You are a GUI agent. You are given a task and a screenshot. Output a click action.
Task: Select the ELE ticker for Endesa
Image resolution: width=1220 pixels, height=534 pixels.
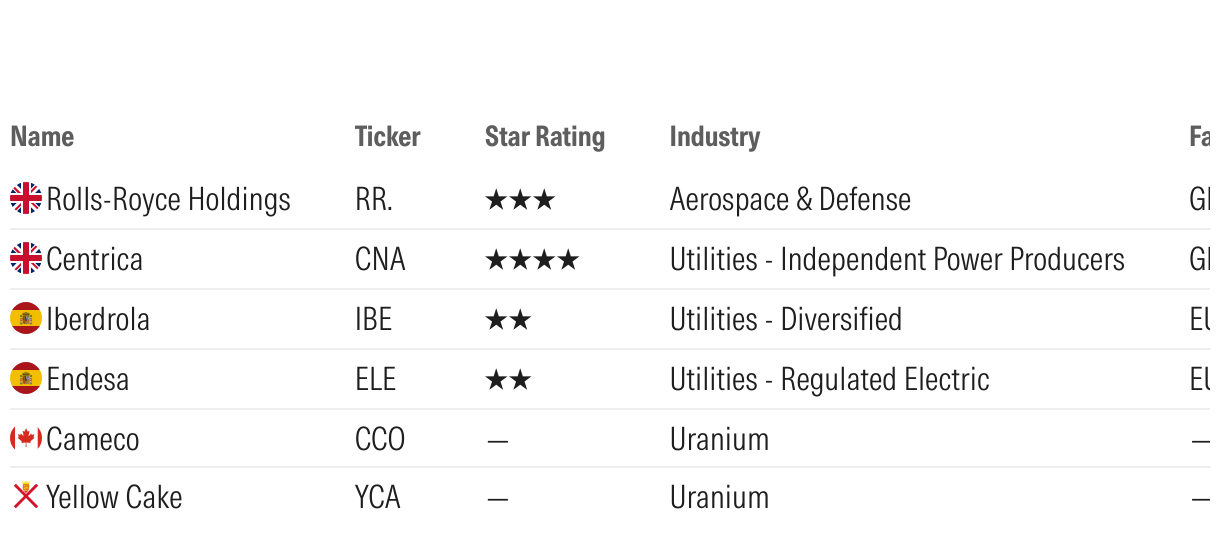[x=375, y=380]
